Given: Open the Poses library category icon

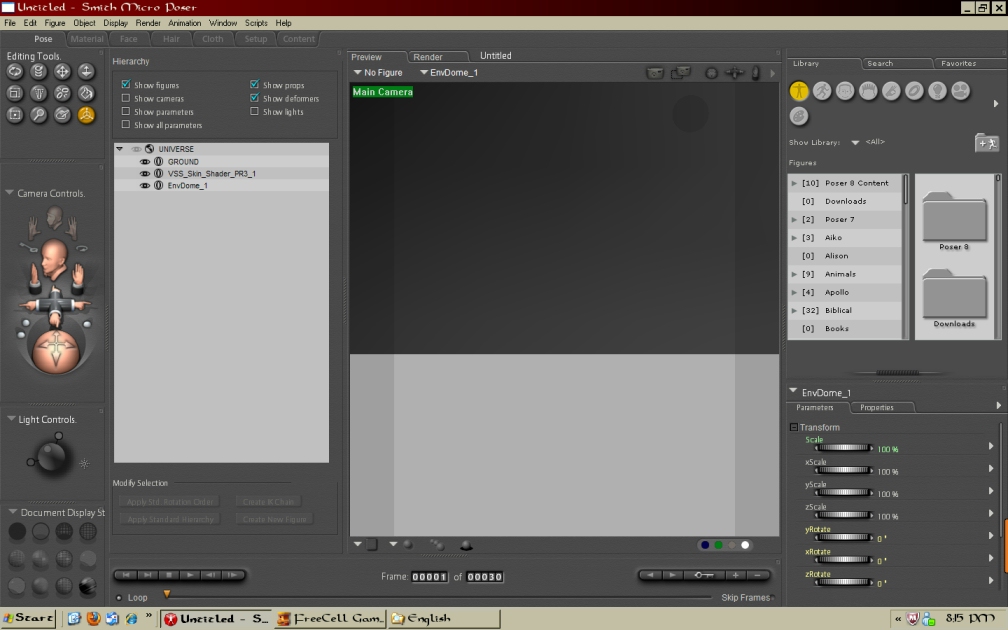Looking at the screenshot, I should 822,91.
